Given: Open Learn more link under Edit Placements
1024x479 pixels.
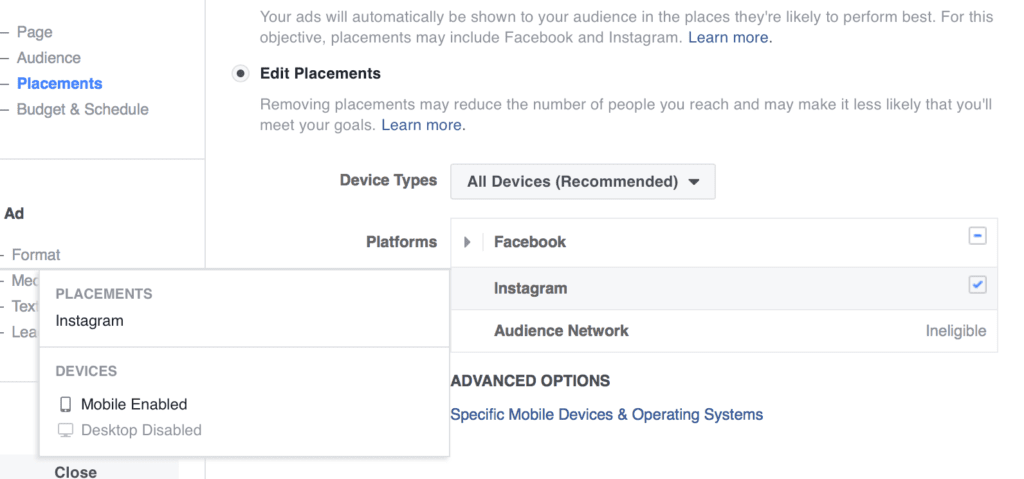Looking at the screenshot, I should (423, 125).
